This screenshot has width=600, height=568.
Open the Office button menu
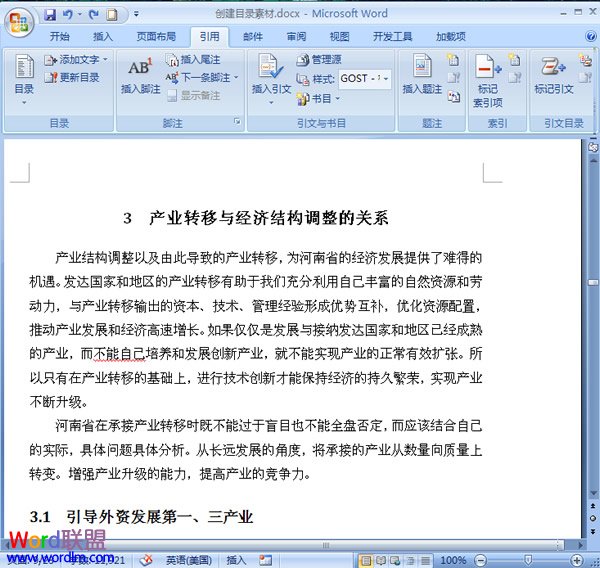[19, 21]
